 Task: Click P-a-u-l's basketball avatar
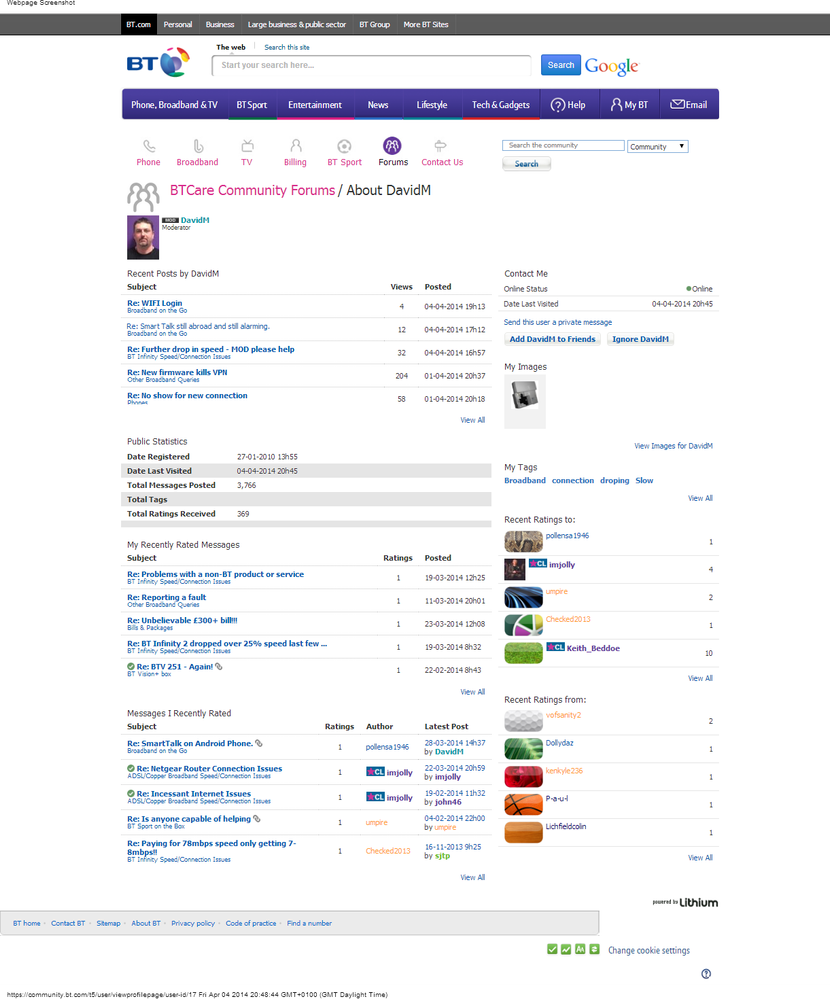(524, 805)
